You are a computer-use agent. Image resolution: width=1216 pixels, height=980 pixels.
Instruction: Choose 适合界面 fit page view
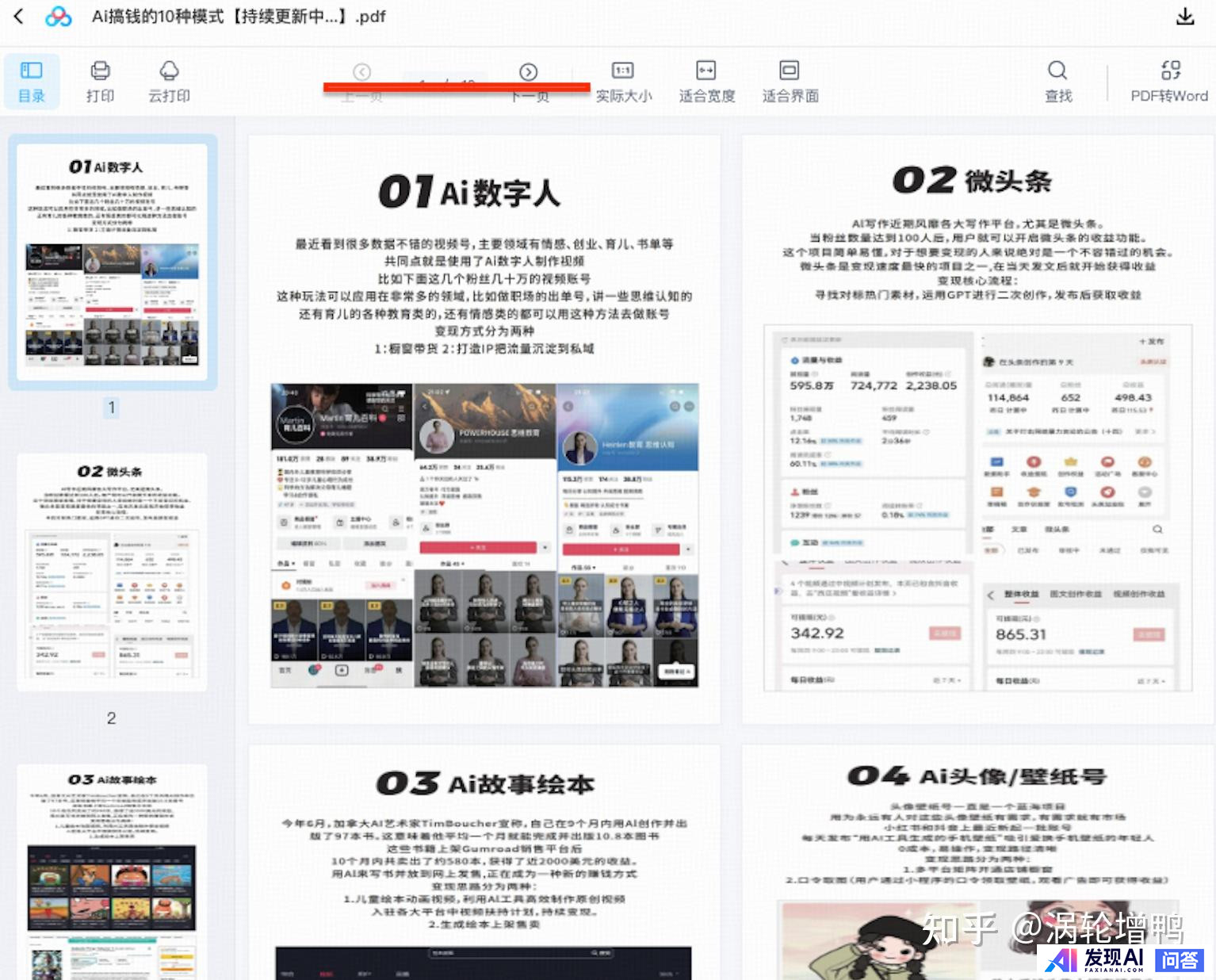790,81
